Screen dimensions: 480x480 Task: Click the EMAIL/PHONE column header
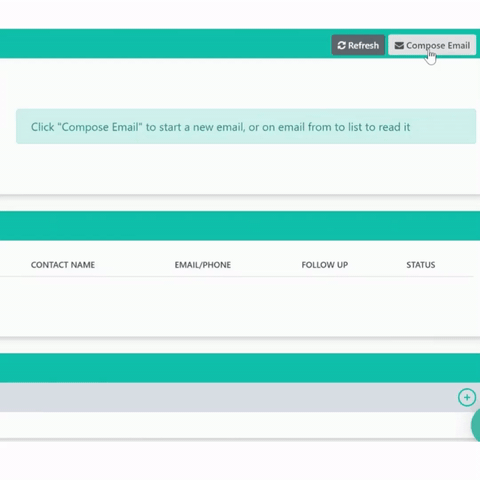203,265
